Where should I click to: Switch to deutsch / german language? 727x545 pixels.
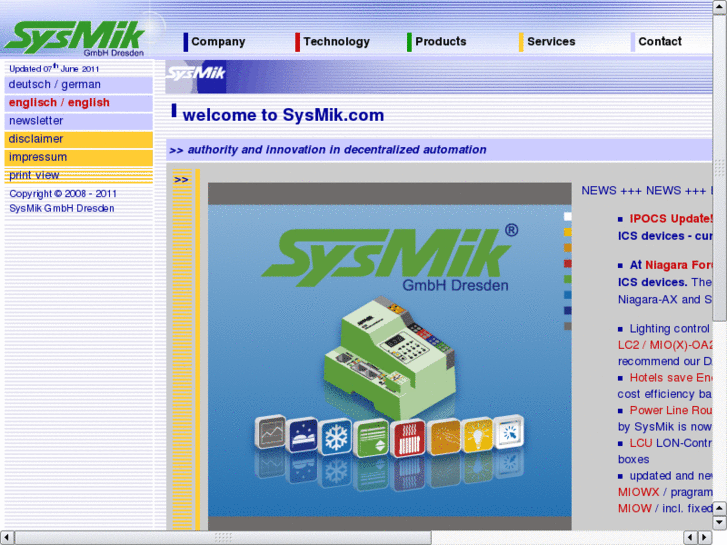78,84
